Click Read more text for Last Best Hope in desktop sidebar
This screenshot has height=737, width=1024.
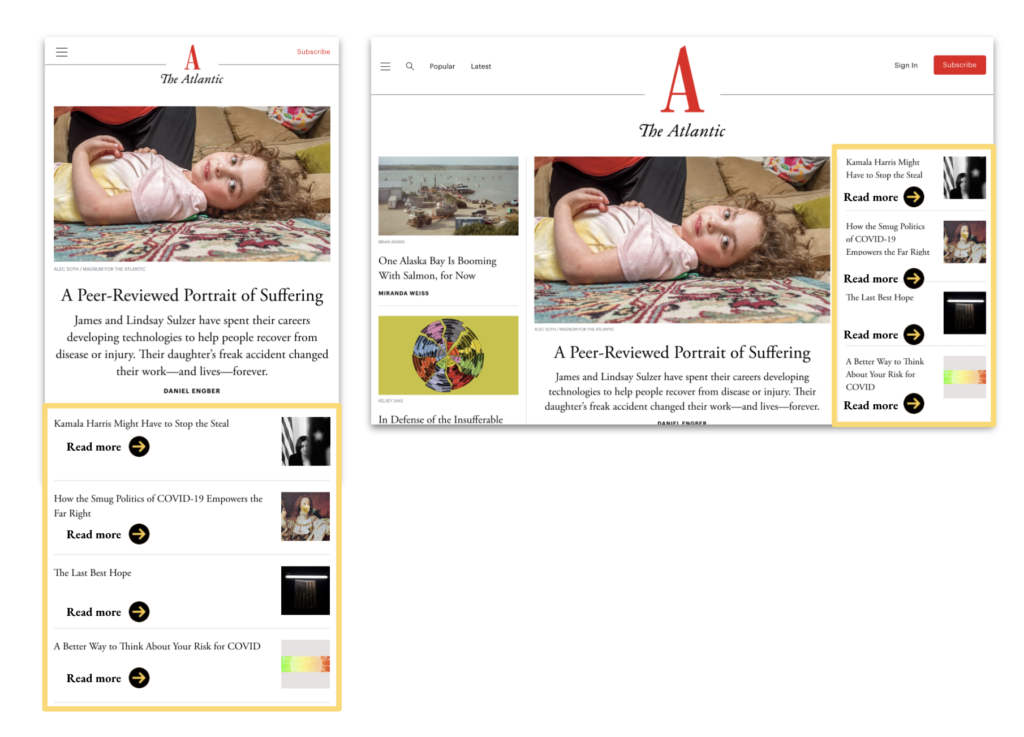tap(871, 335)
